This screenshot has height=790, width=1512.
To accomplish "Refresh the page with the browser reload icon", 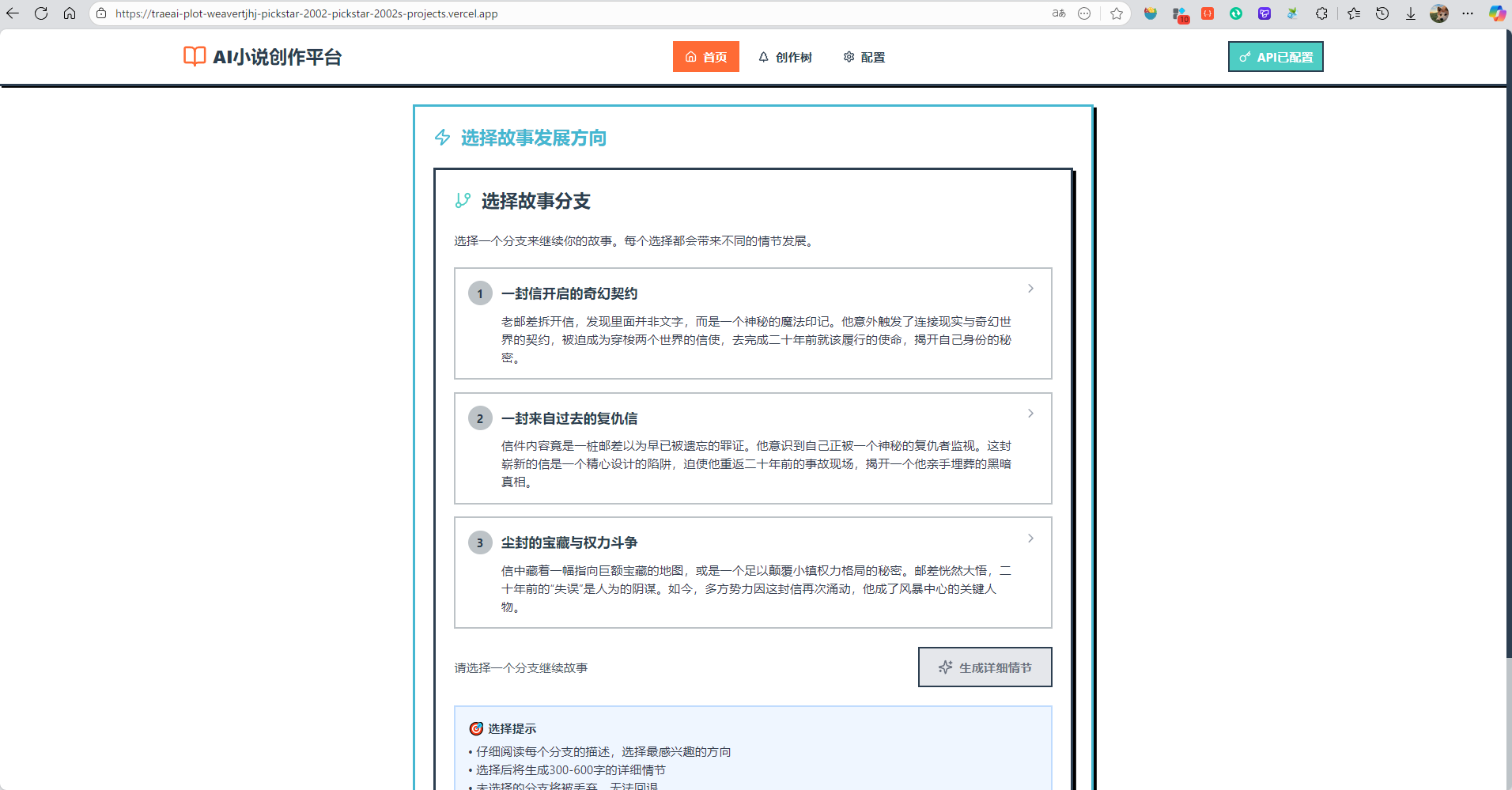I will pos(41,13).
